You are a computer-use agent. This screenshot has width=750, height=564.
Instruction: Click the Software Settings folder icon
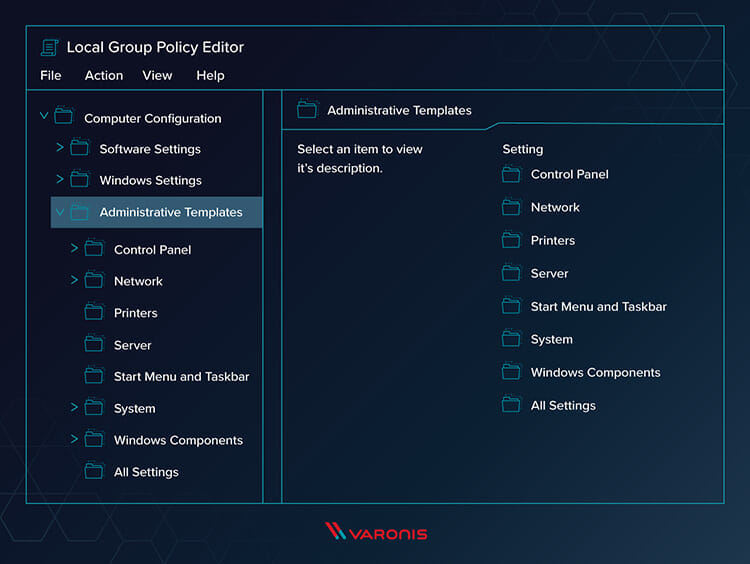click(x=79, y=147)
